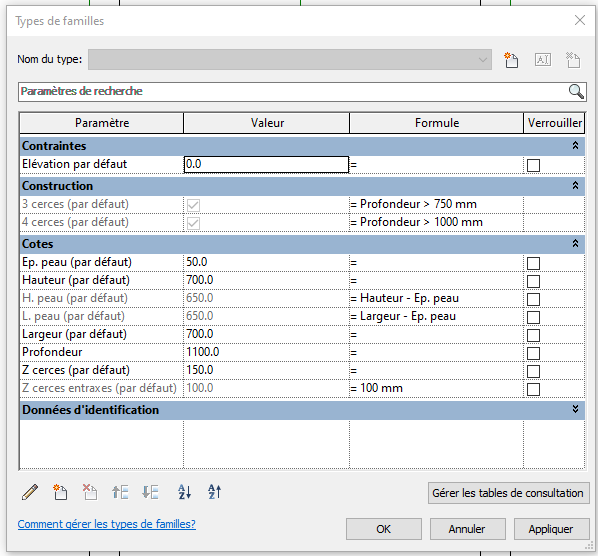Toggle lock for H. peau
598x556 pixels.
click(x=533, y=299)
